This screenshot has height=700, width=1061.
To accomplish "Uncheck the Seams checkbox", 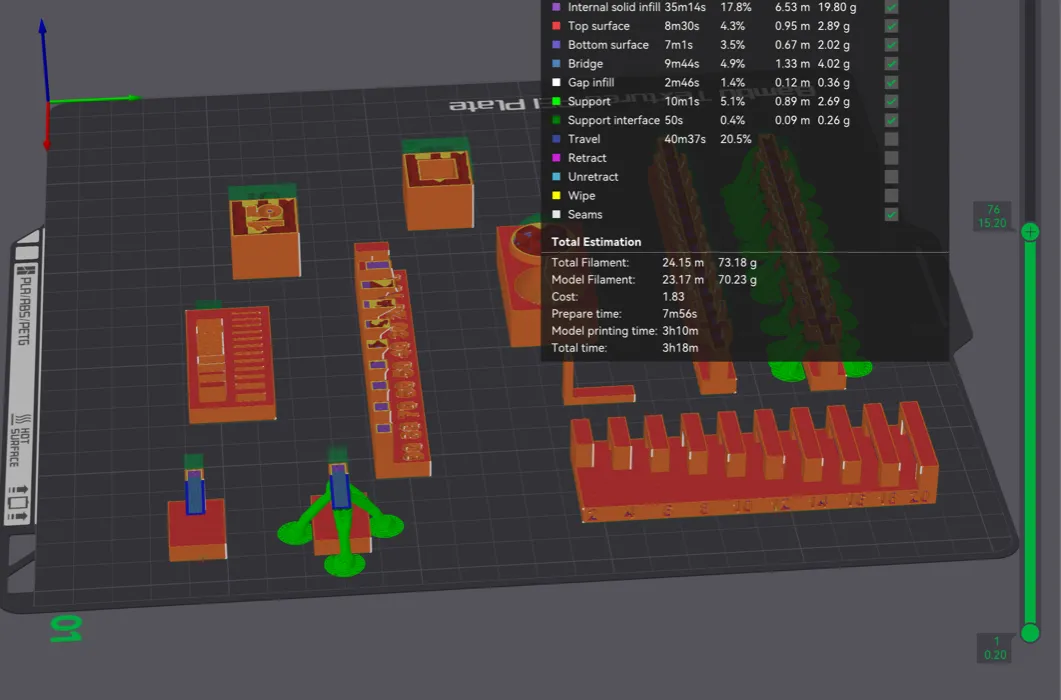I will pyautogui.click(x=891, y=215).
